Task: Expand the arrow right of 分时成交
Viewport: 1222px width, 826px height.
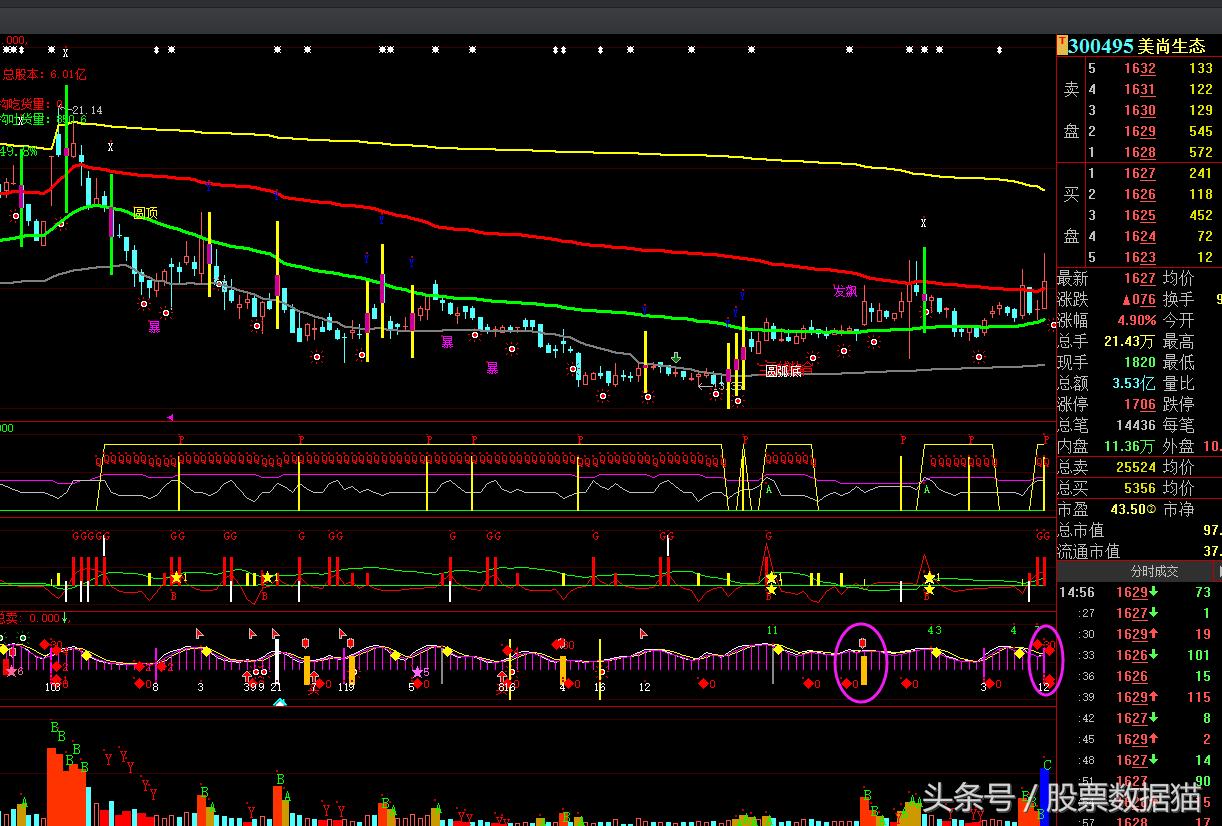Action: click(x=1218, y=571)
